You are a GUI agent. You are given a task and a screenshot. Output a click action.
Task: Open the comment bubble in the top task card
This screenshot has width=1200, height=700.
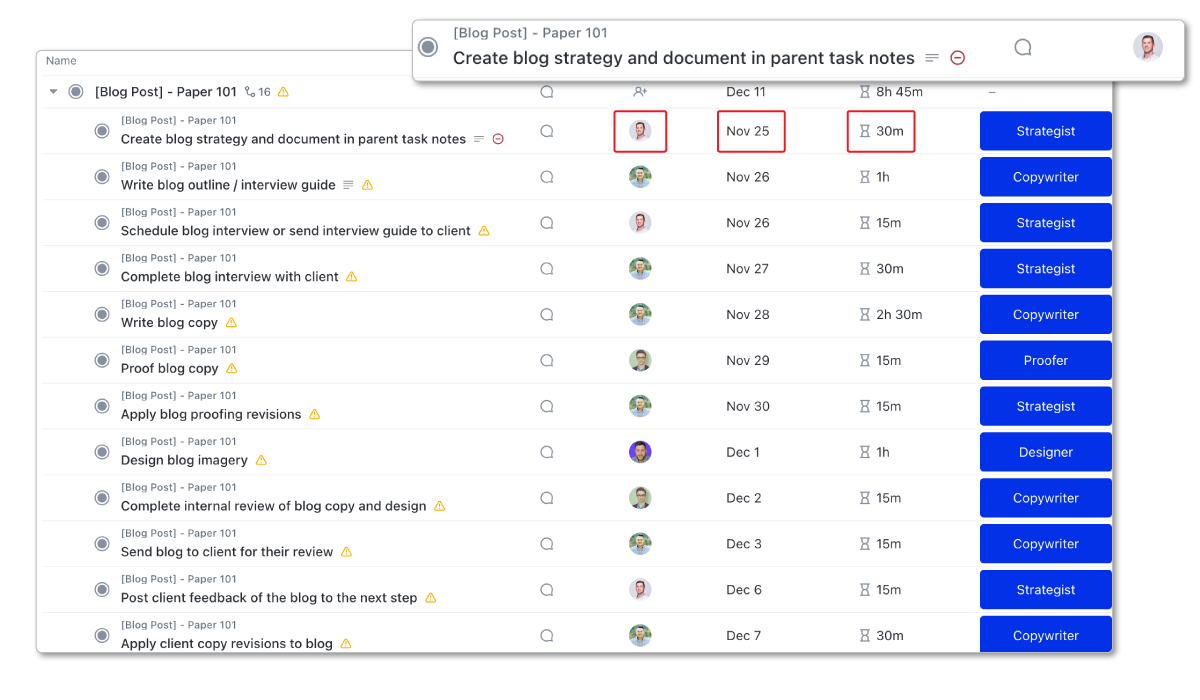(x=1022, y=46)
